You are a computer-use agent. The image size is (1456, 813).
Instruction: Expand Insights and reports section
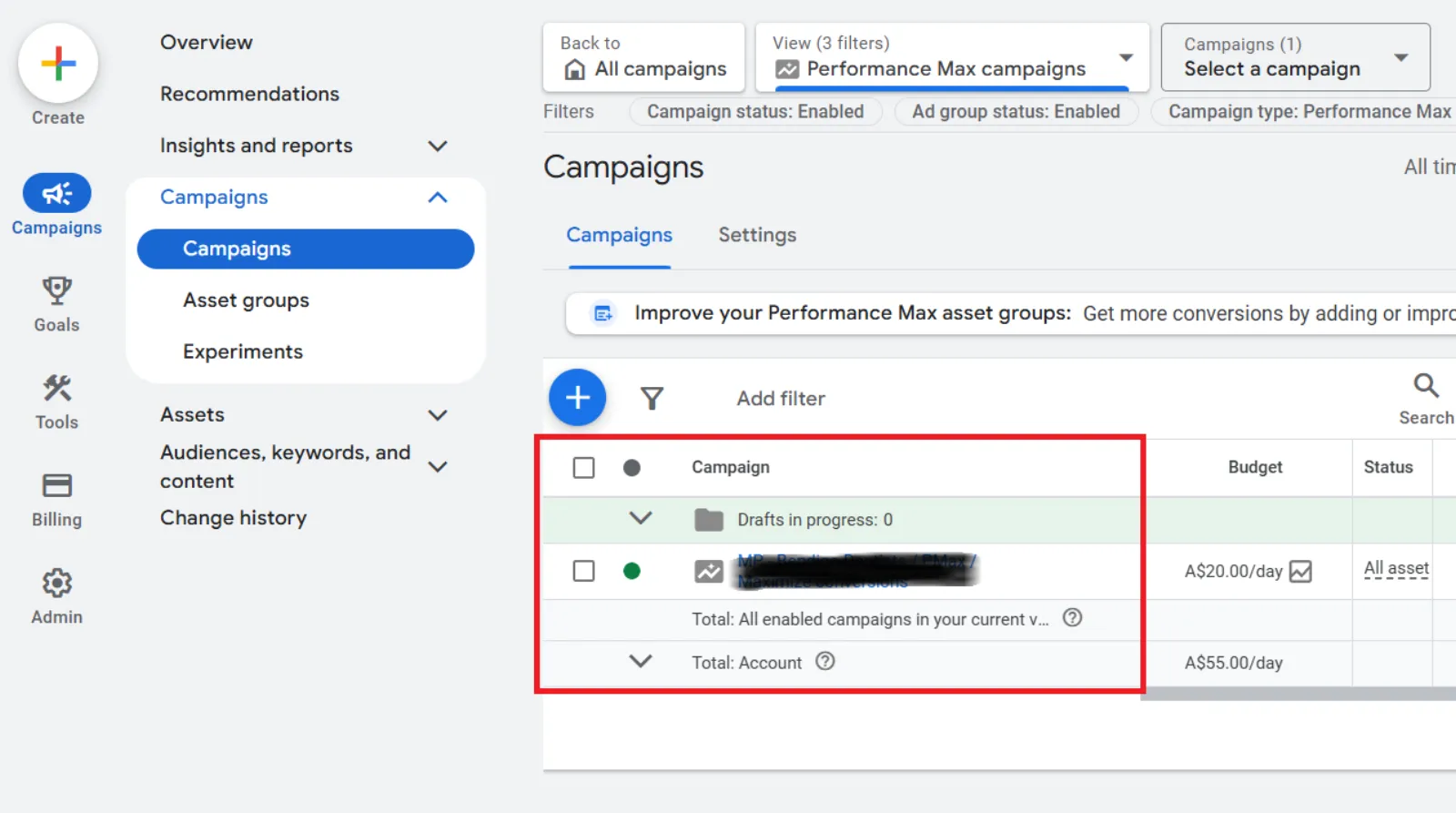(438, 146)
